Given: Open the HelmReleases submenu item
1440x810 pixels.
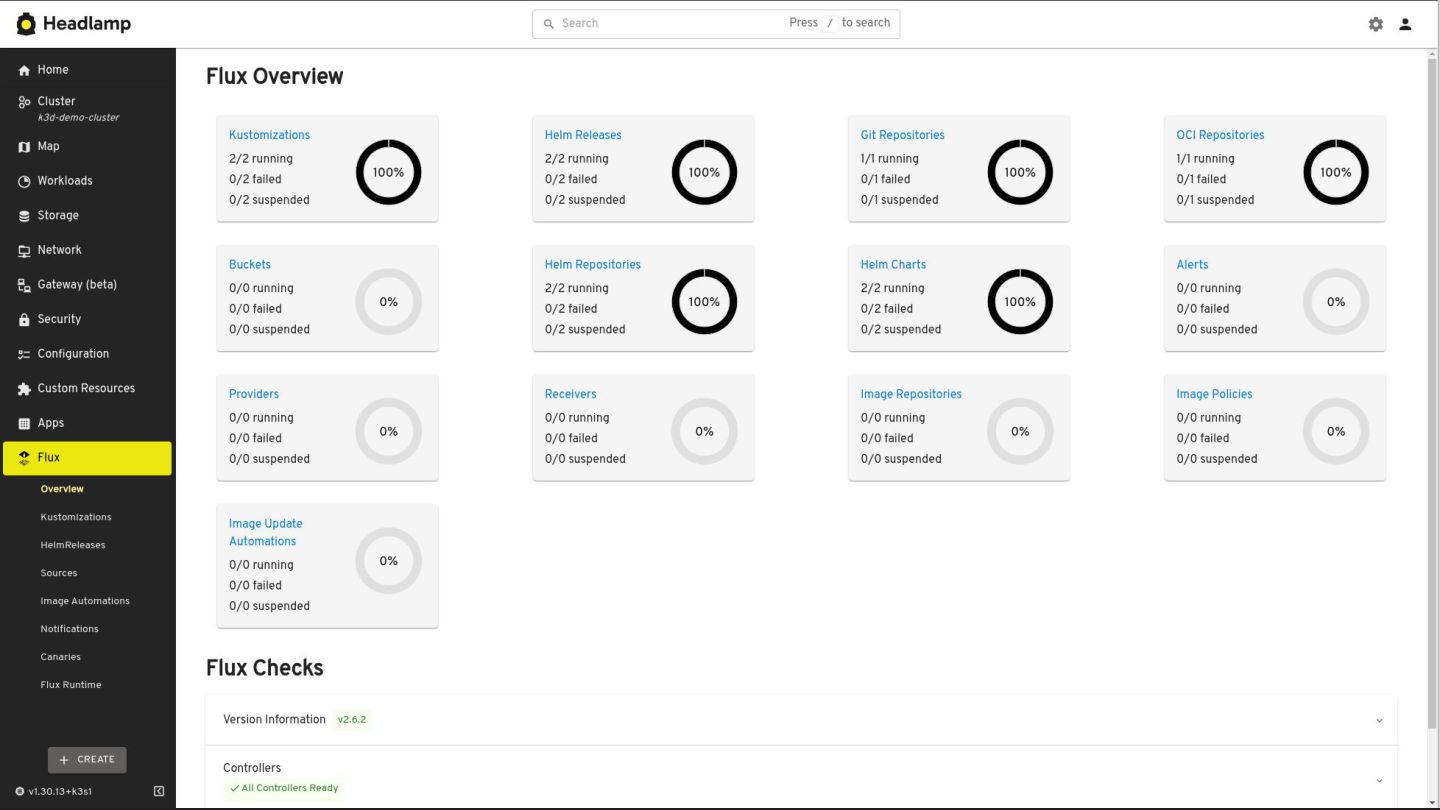Looking at the screenshot, I should tap(73, 545).
